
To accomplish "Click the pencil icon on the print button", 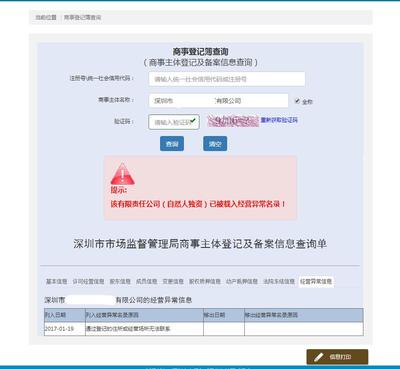I will point(319,357).
